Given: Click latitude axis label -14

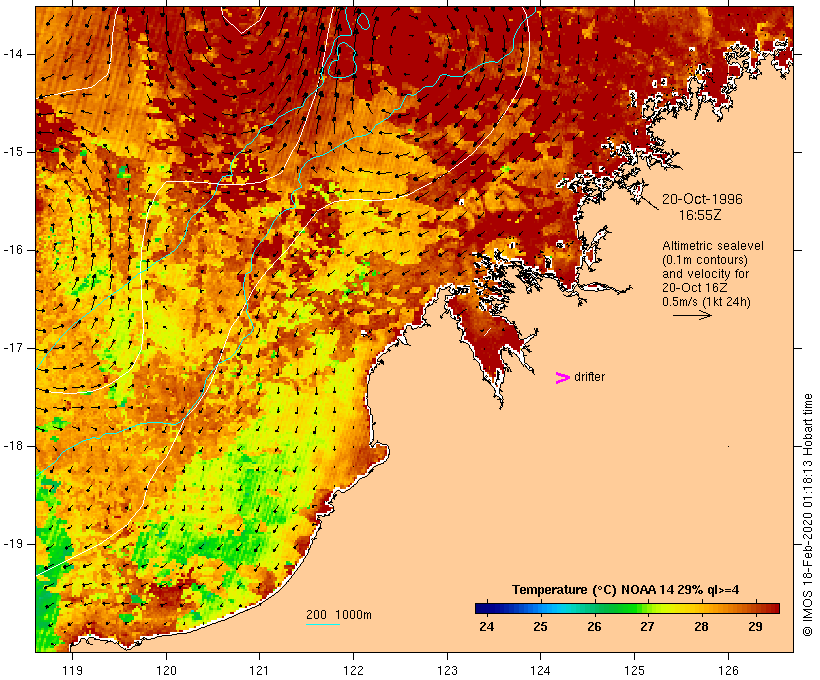Looking at the screenshot, I should [x=13, y=54].
